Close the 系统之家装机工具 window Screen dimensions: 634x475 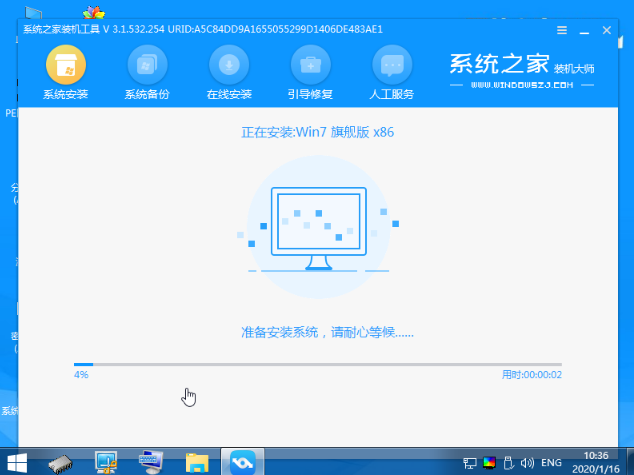607,30
